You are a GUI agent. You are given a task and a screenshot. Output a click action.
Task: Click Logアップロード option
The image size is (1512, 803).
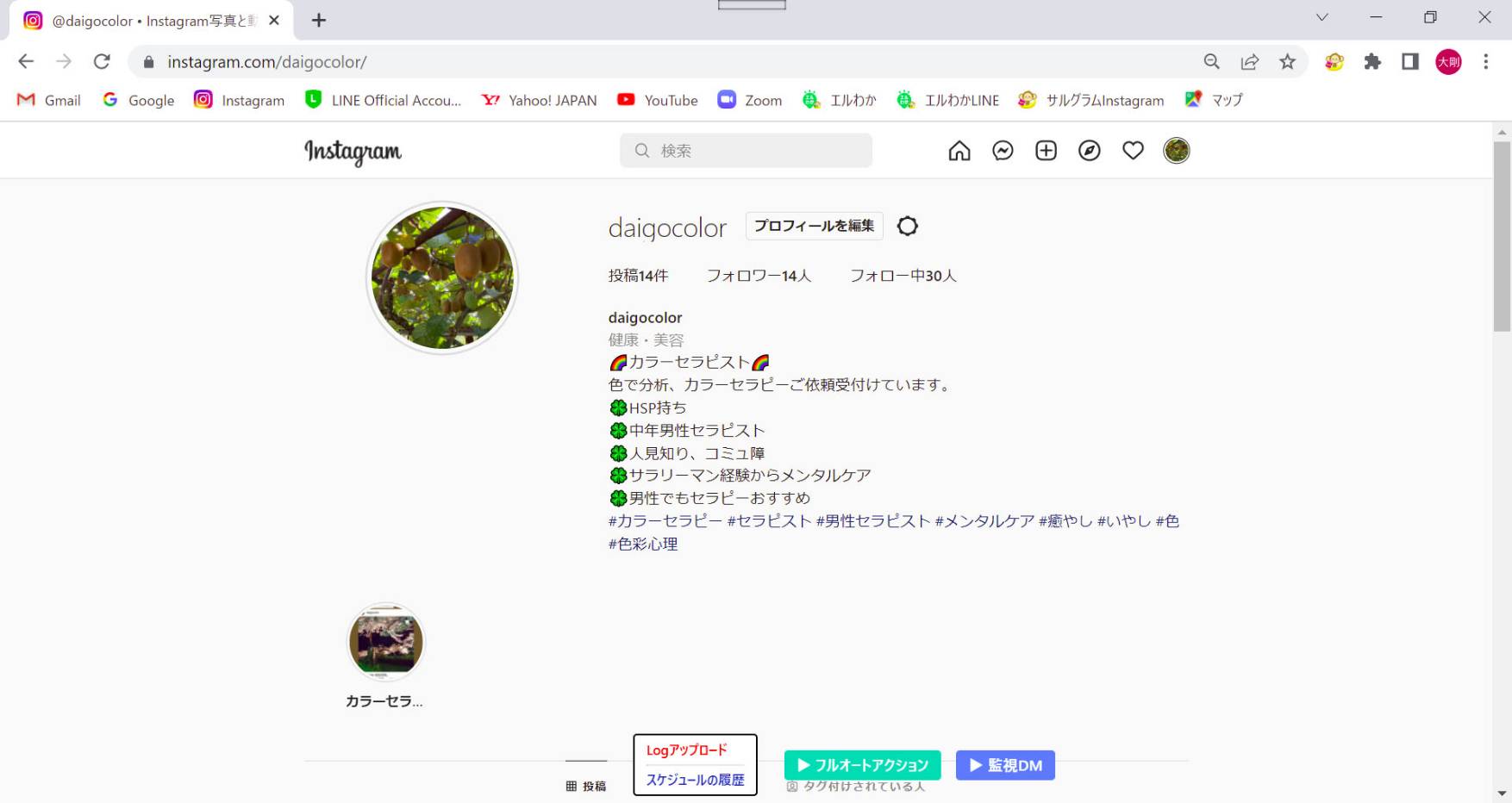pyautogui.click(x=687, y=750)
